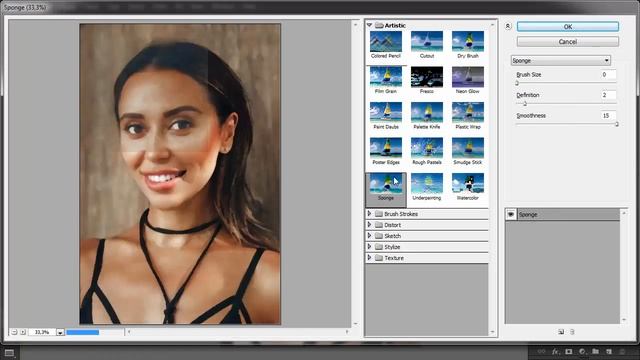Expand the Sketch filter folder

[369, 236]
